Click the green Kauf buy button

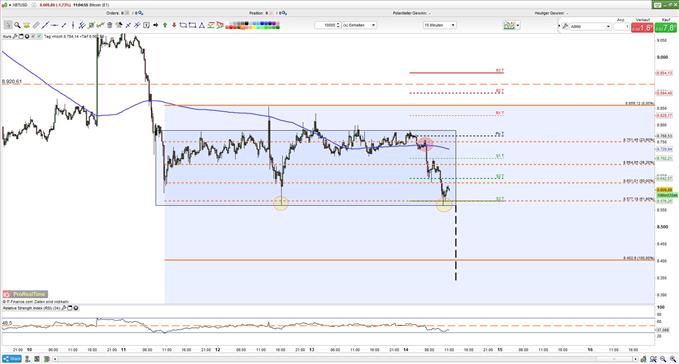(x=665, y=28)
